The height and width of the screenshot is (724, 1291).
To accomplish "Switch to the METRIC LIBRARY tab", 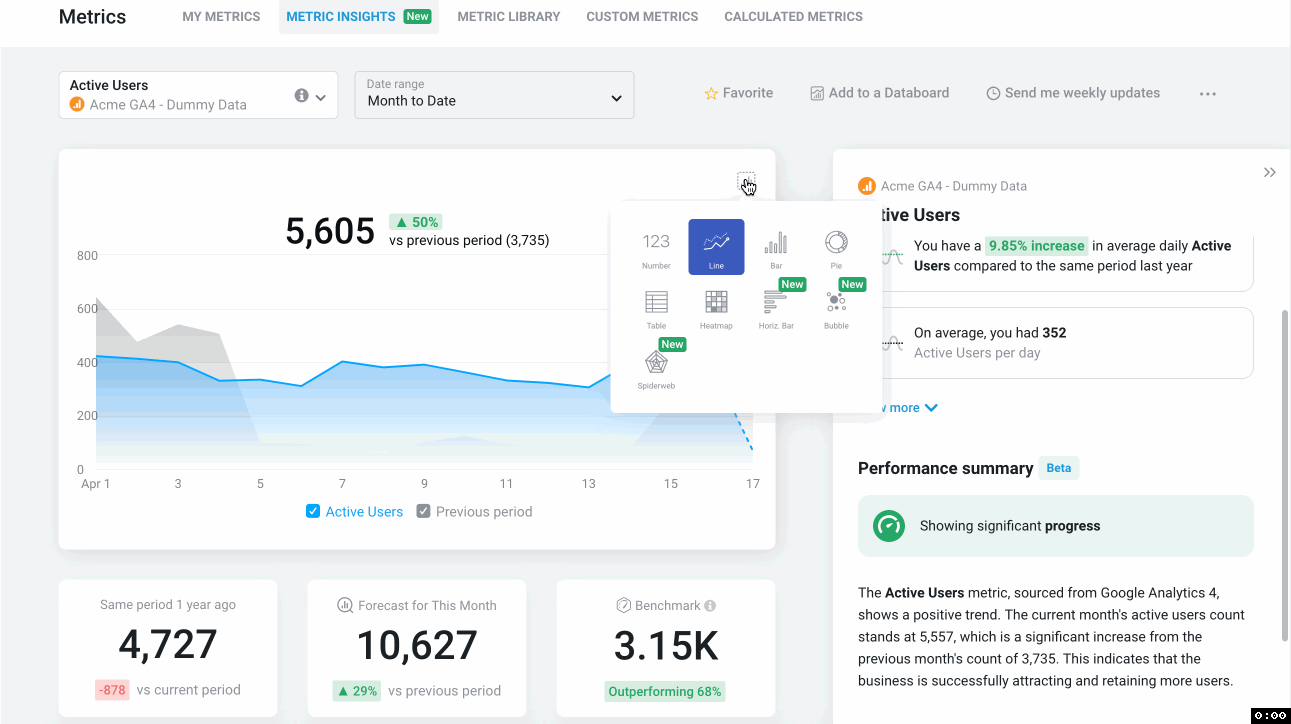I will tap(508, 16).
